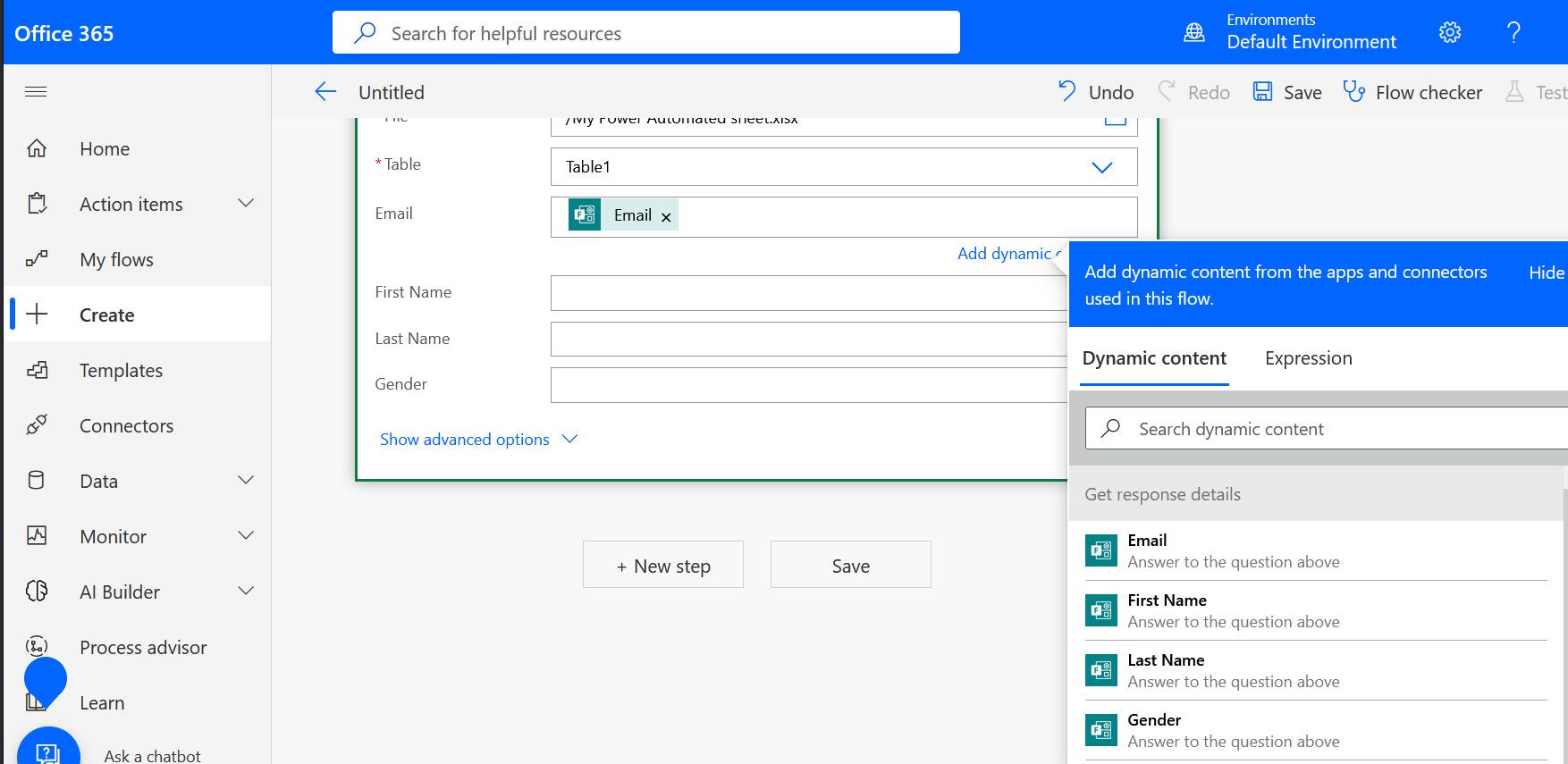Insert Gender dynamic content item
Image resolution: width=1568 pixels, height=764 pixels.
point(1316,730)
